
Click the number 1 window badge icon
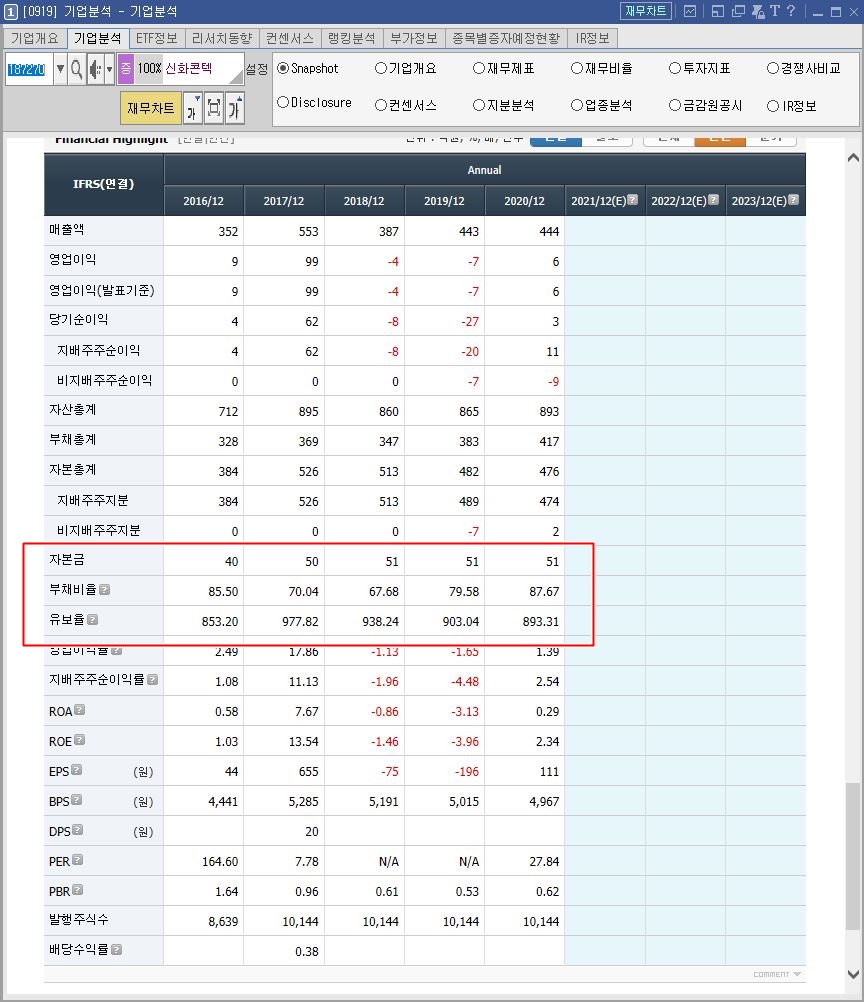tap(10, 12)
